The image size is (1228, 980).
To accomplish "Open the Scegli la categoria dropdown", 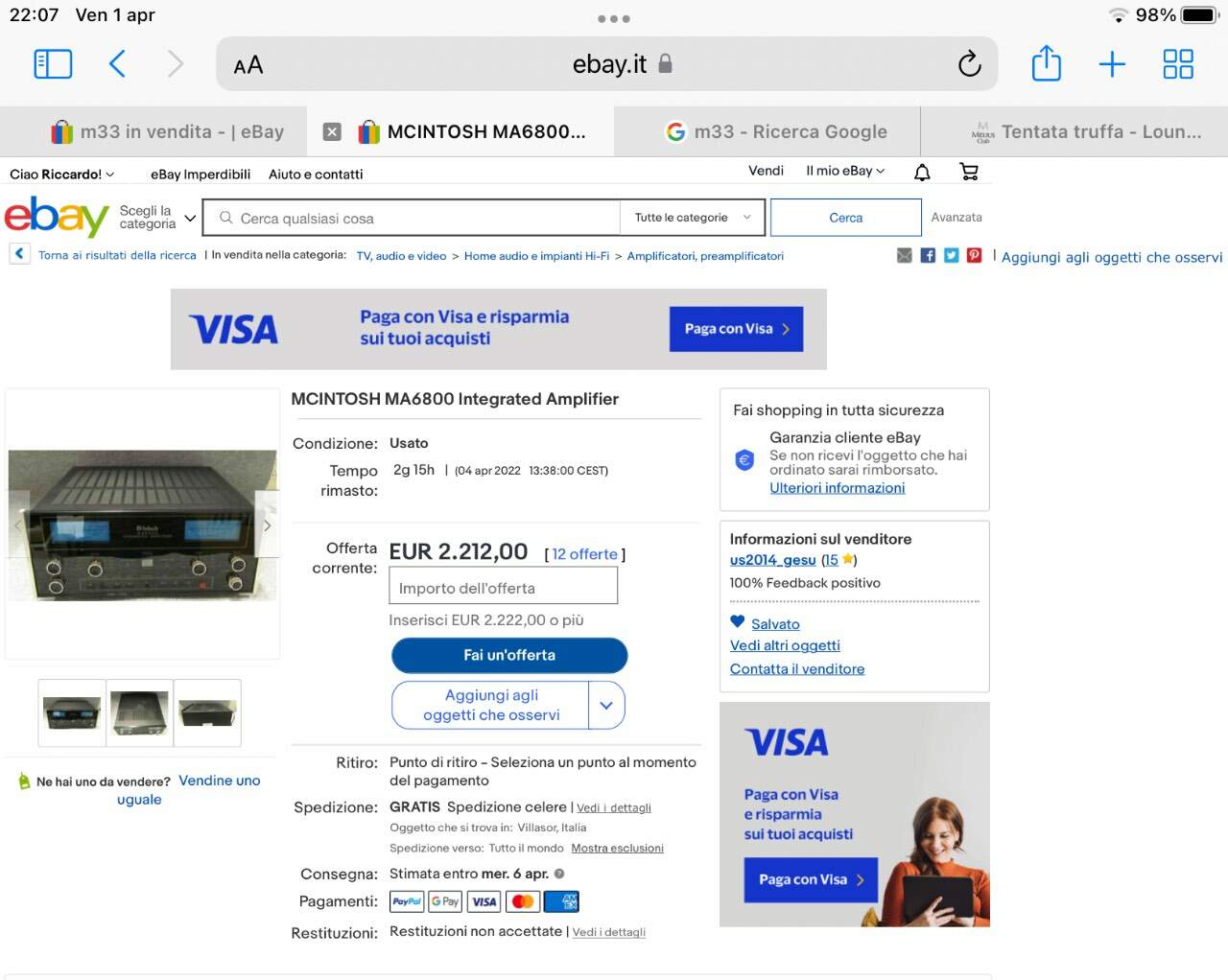I will click(x=157, y=218).
